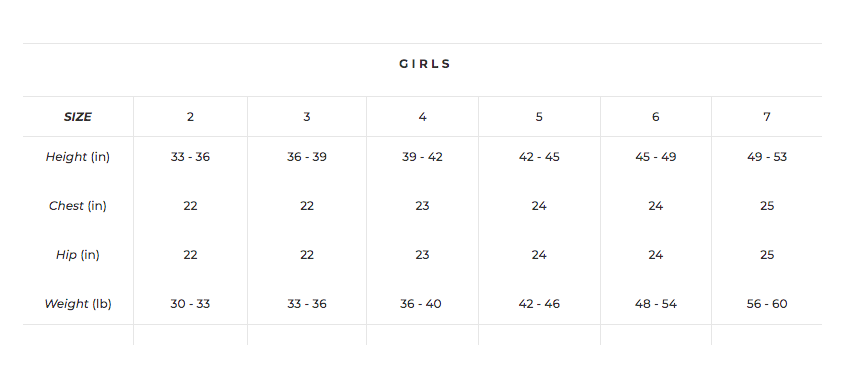Click height cell 33 - 36
This screenshot has width=854, height=380.
(x=190, y=157)
